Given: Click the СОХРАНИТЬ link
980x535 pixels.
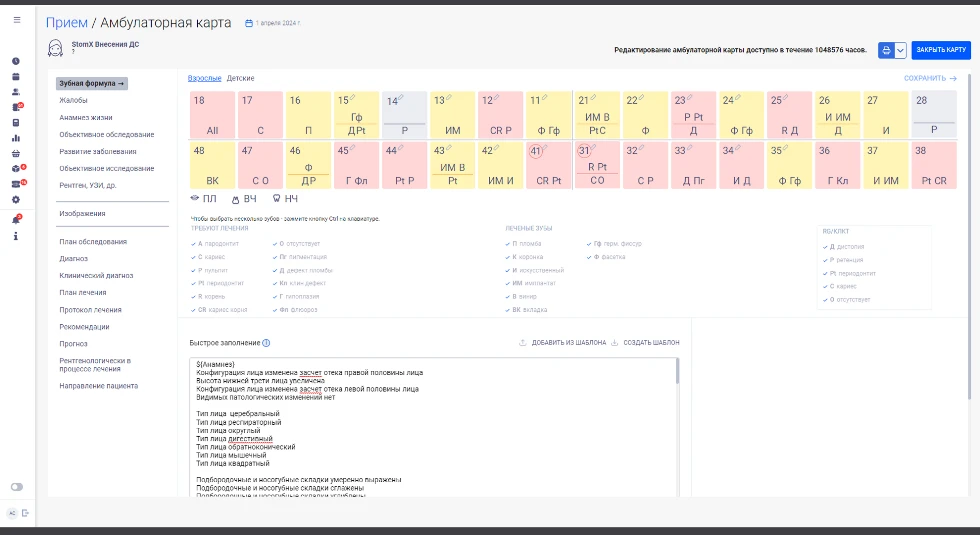Looking at the screenshot, I should (930, 78).
